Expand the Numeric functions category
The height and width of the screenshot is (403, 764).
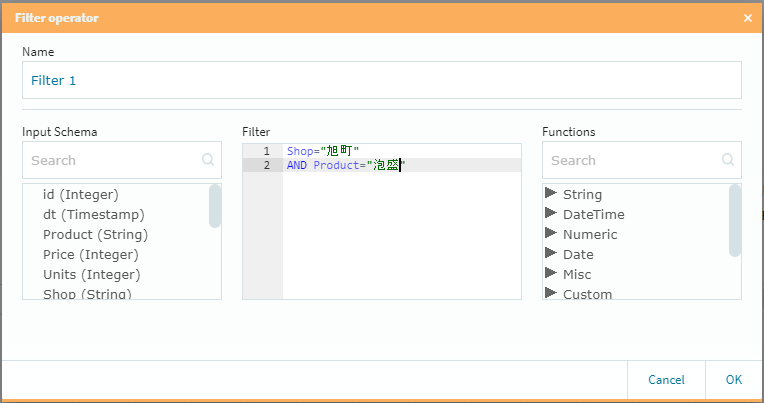coord(551,233)
